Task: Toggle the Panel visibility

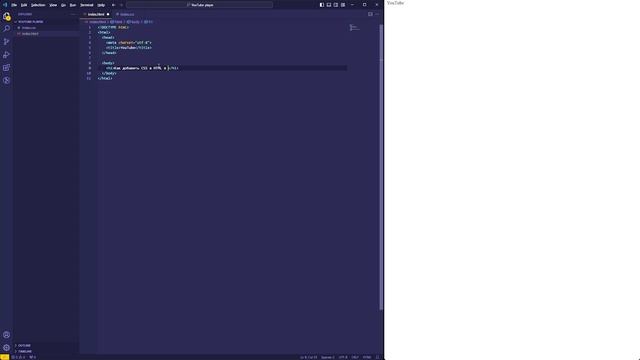Action: (x=329, y=5)
